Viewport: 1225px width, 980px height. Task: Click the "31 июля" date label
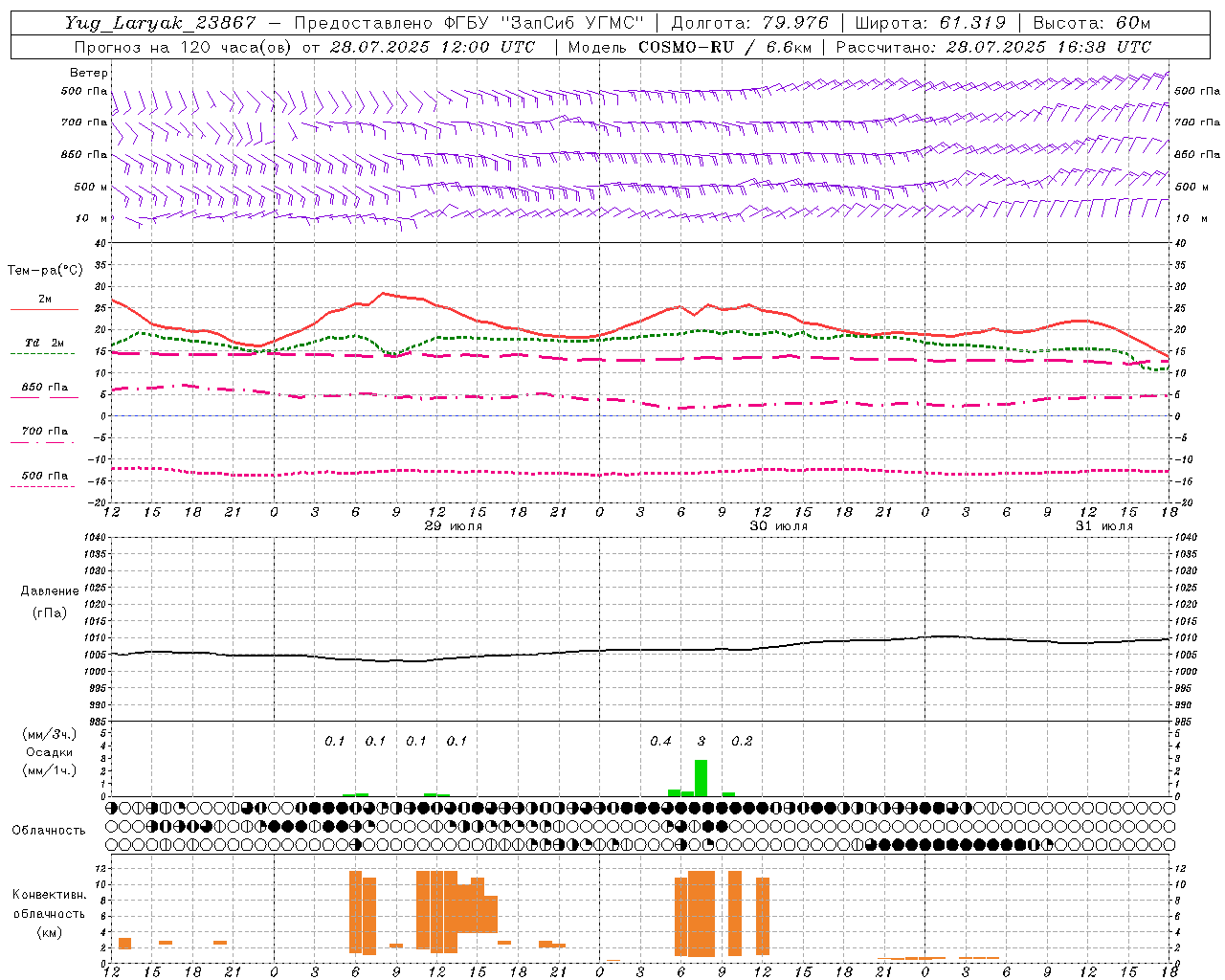[1104, 526]
